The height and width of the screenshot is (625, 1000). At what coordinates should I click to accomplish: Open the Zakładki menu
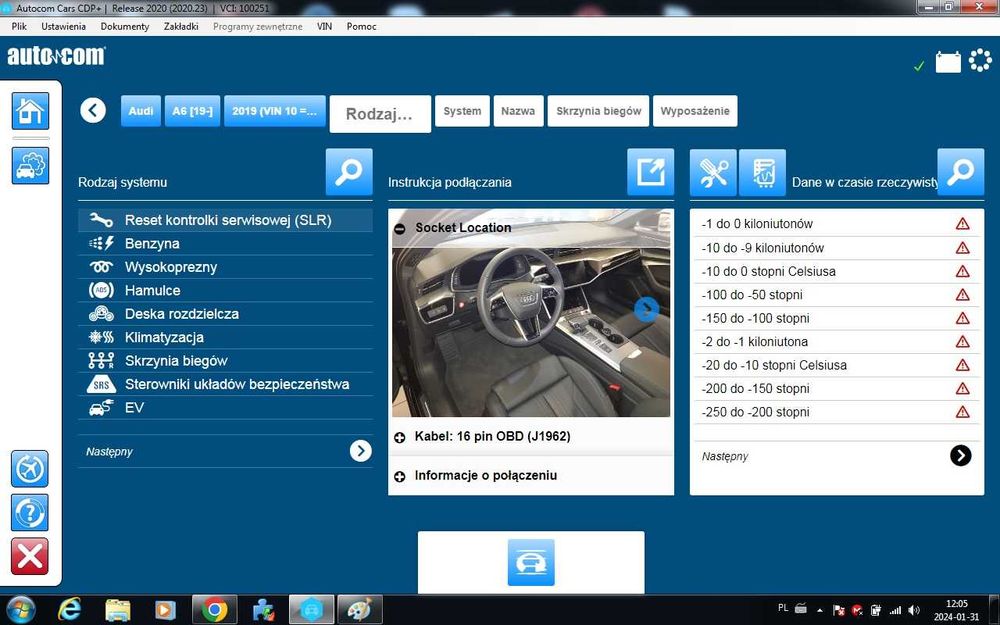point(181,26)
